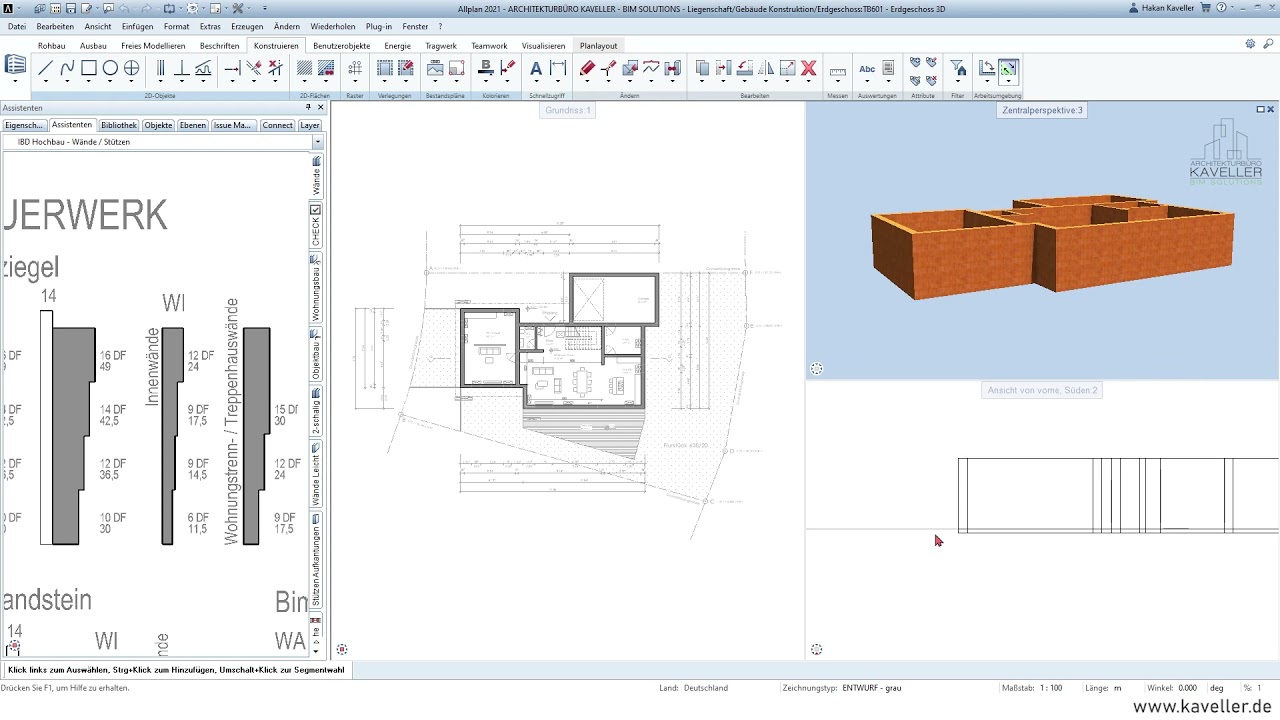
Task: Select the CHECK vertical assistant tab
Action: (x=316, y=226)
